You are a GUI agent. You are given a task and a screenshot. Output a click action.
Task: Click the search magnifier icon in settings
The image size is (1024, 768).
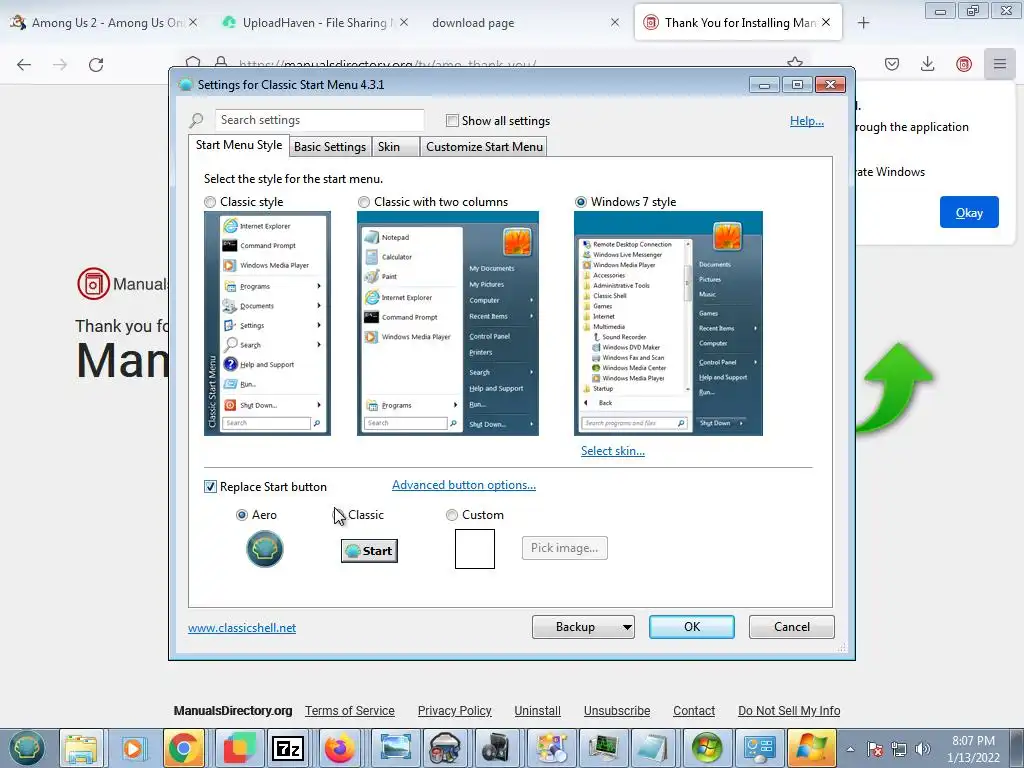pyautogui.click(x=197, y=120)
